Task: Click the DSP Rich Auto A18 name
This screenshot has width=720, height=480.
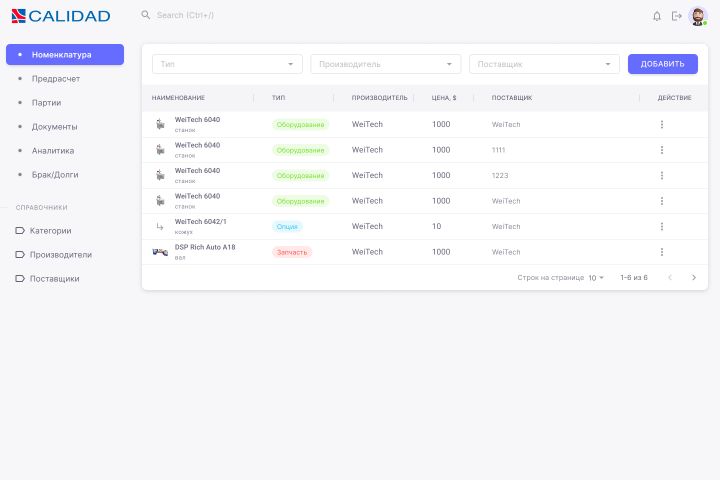Action: click(205, 247)
